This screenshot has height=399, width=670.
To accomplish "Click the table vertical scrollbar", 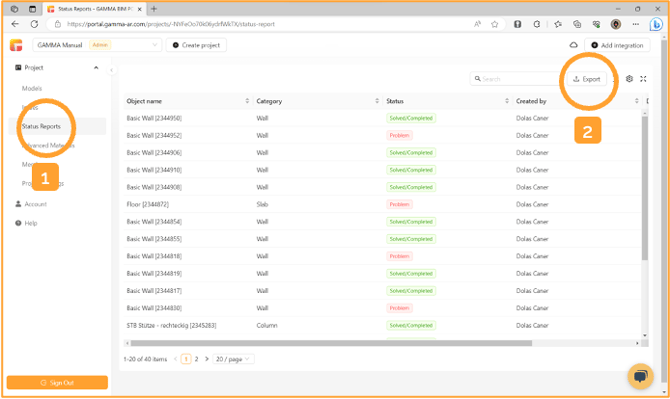I will [x=645, y=188].
